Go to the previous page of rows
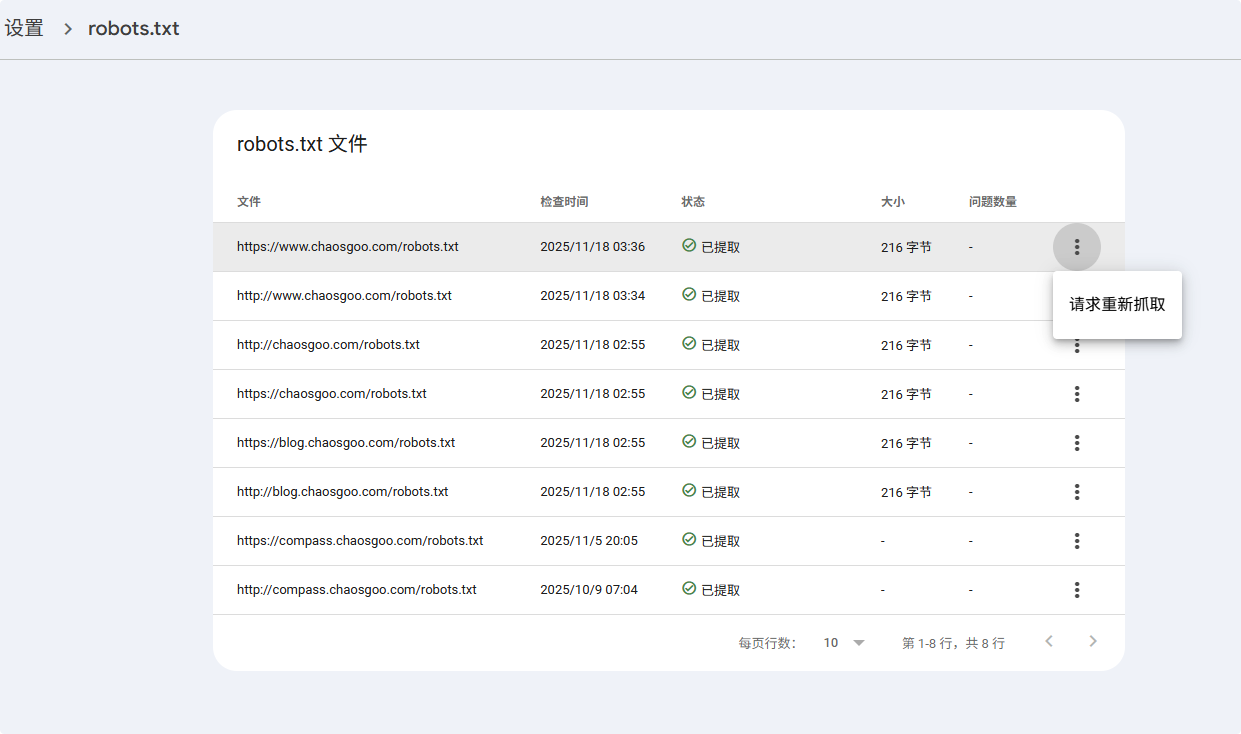 (x=1049, y=642)
